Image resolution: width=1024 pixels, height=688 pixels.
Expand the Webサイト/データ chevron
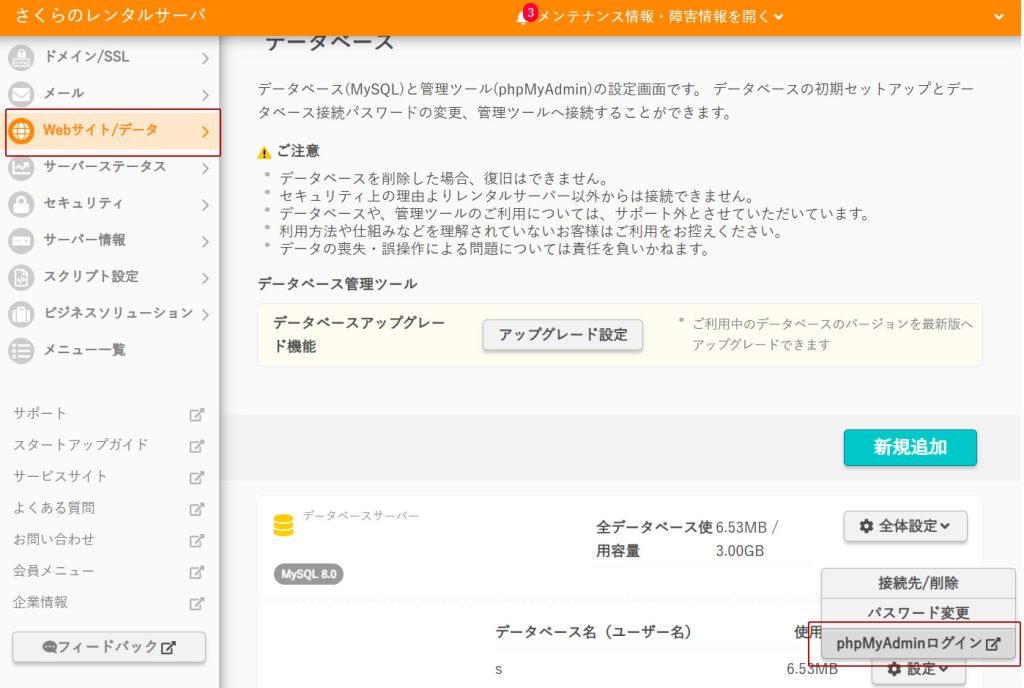[x=205, y=132]
